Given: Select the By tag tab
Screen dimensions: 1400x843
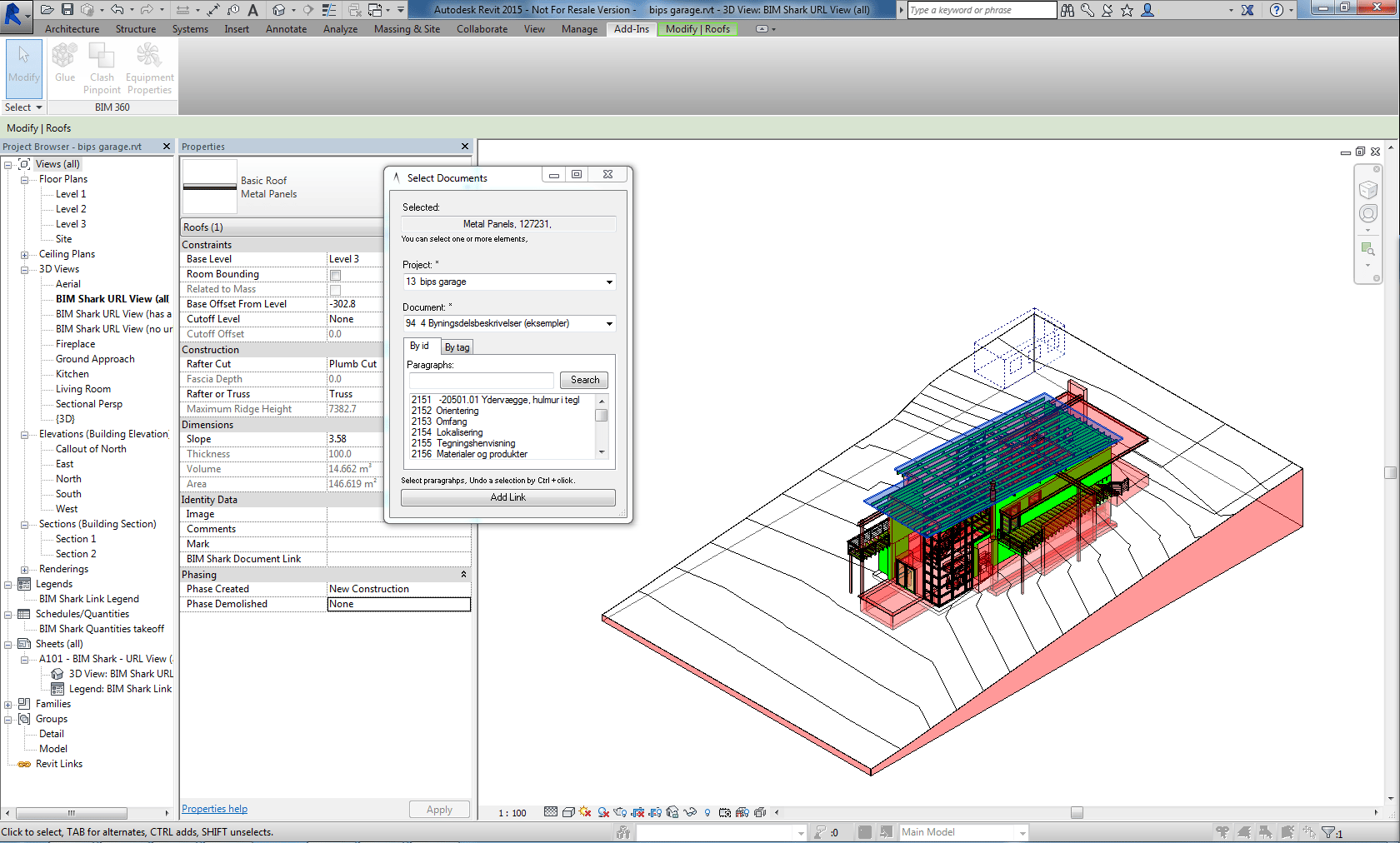Looking at the screenshot, I should click(457, 347).
